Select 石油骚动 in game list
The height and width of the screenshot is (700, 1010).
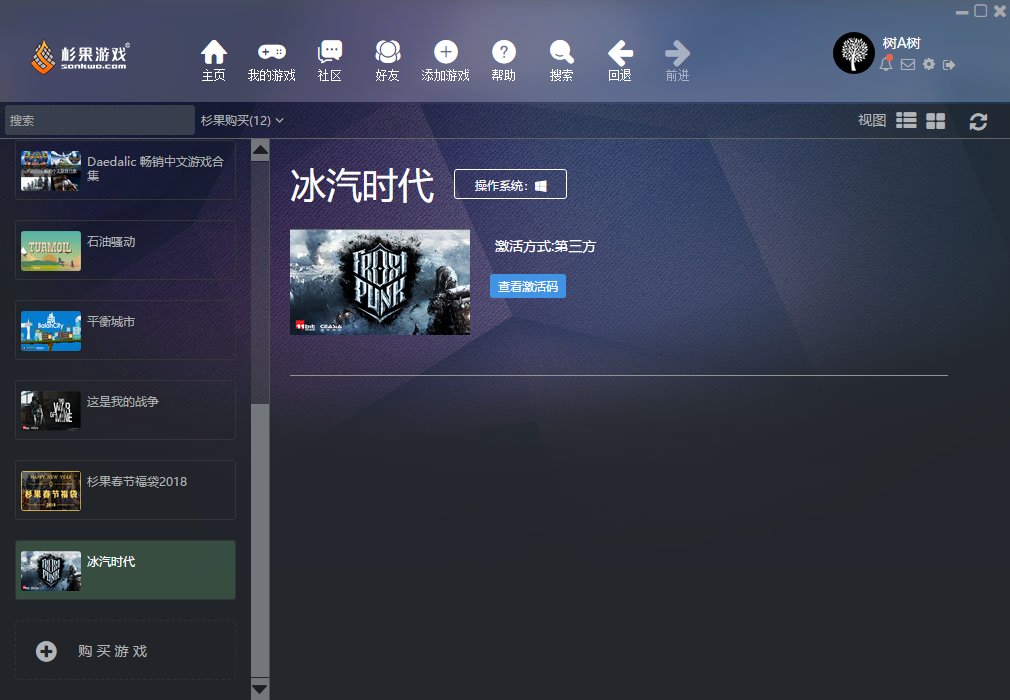126,250
